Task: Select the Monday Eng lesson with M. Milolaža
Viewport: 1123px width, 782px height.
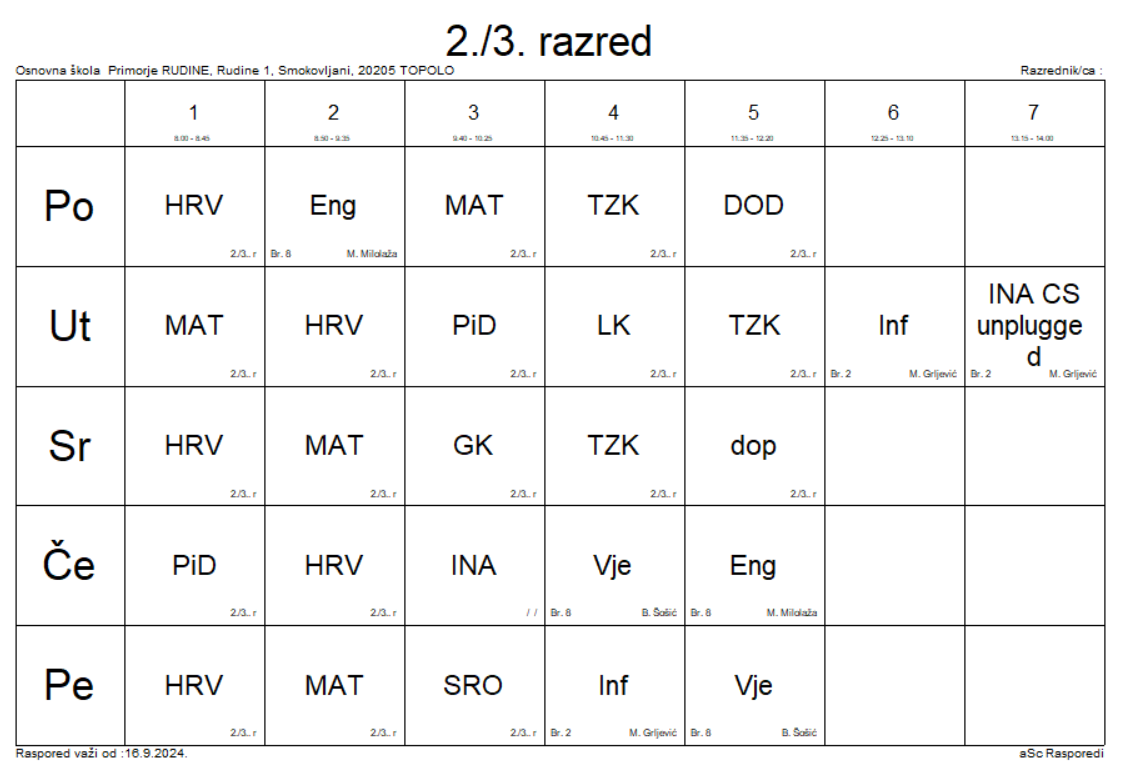Action: tap(334, 206)
